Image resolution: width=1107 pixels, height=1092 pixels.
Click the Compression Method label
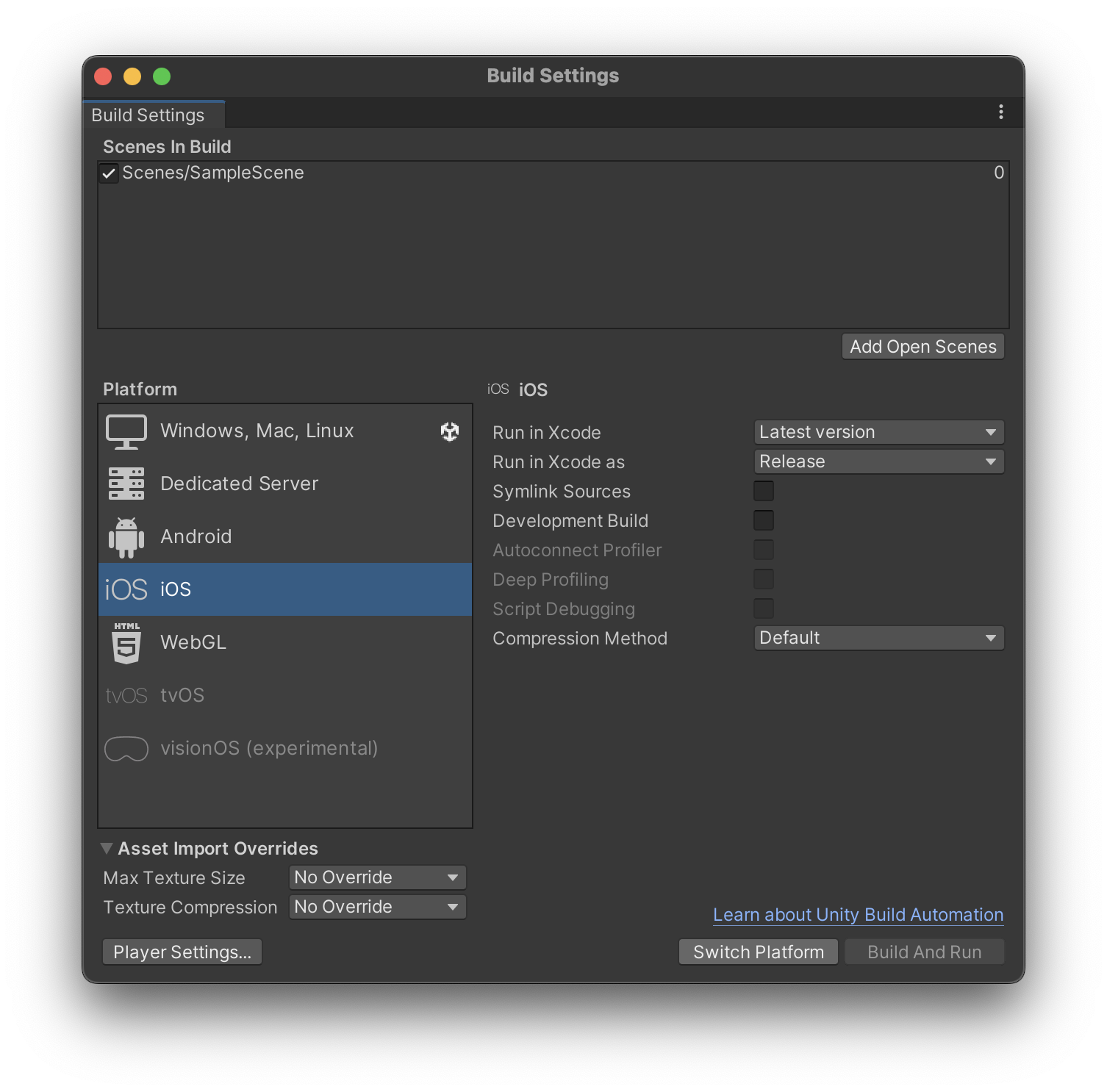point(580,639)
